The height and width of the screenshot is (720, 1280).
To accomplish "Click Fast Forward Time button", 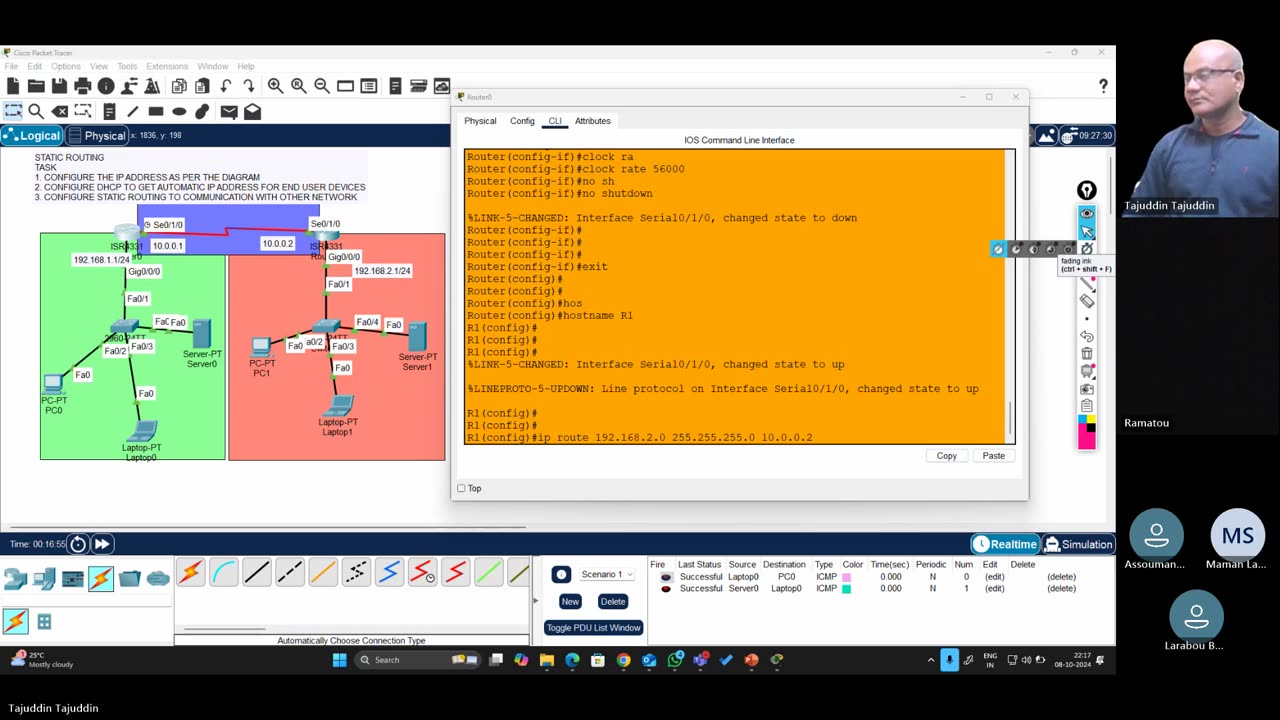I will 102,544.
